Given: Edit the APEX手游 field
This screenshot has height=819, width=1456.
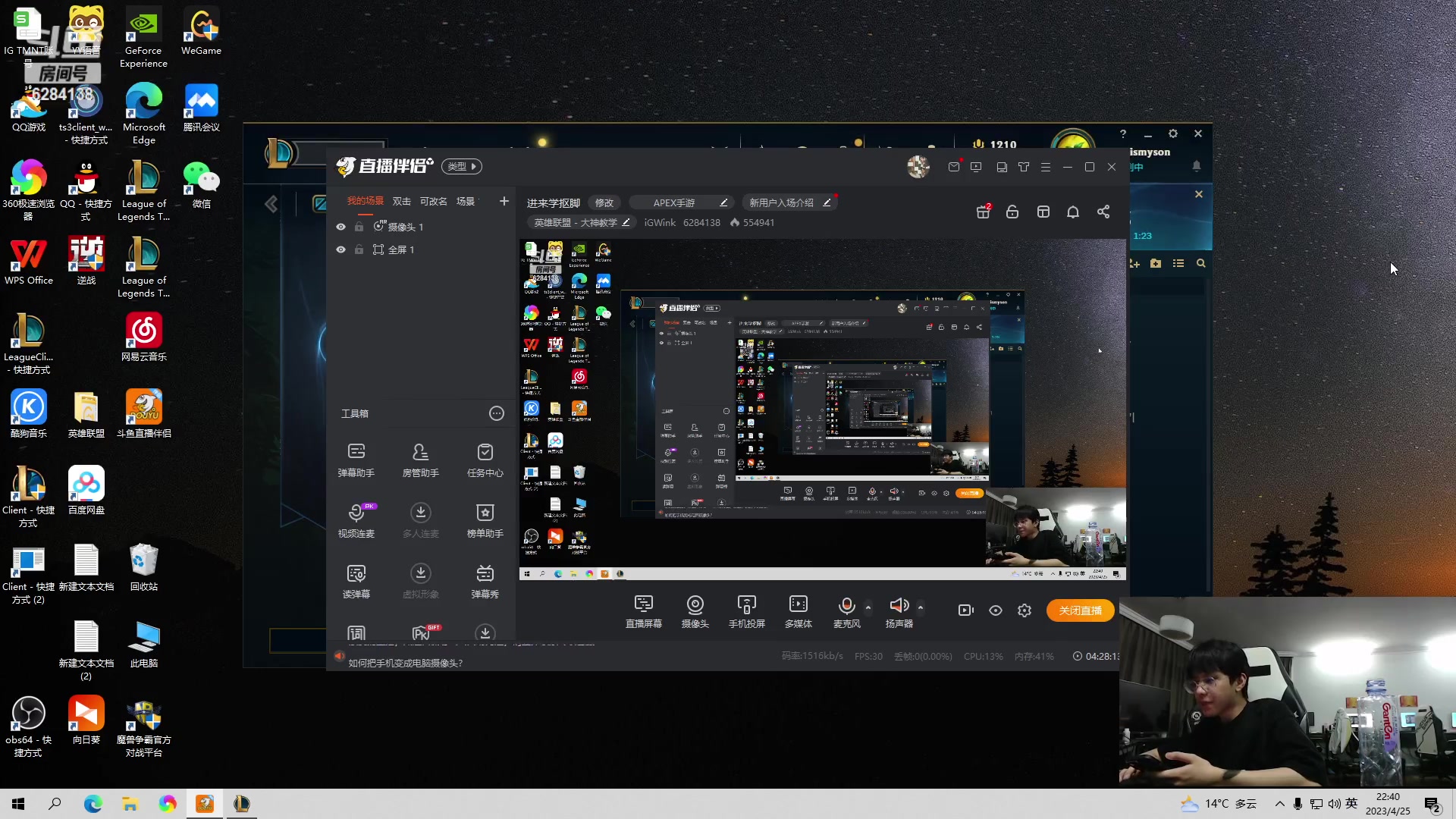Looking at the screenshot, I should pos(723,202).
